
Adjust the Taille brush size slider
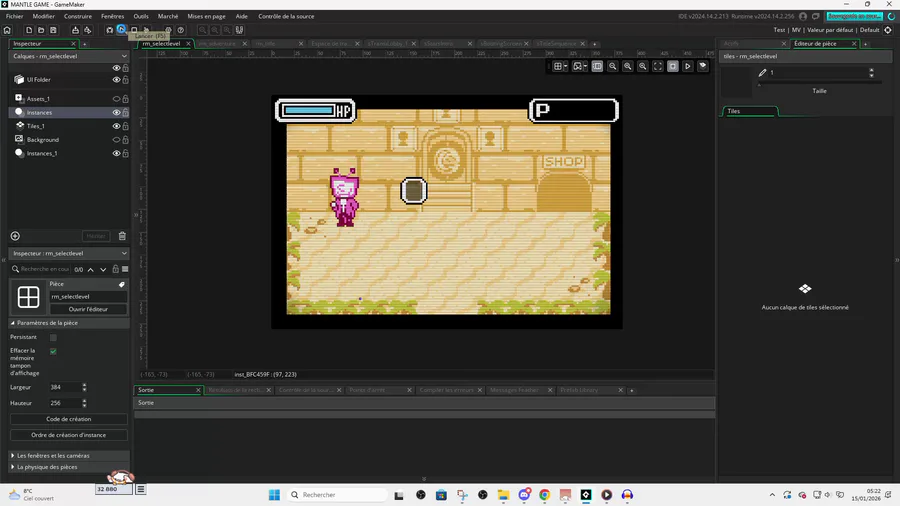[x=819, y=84]
